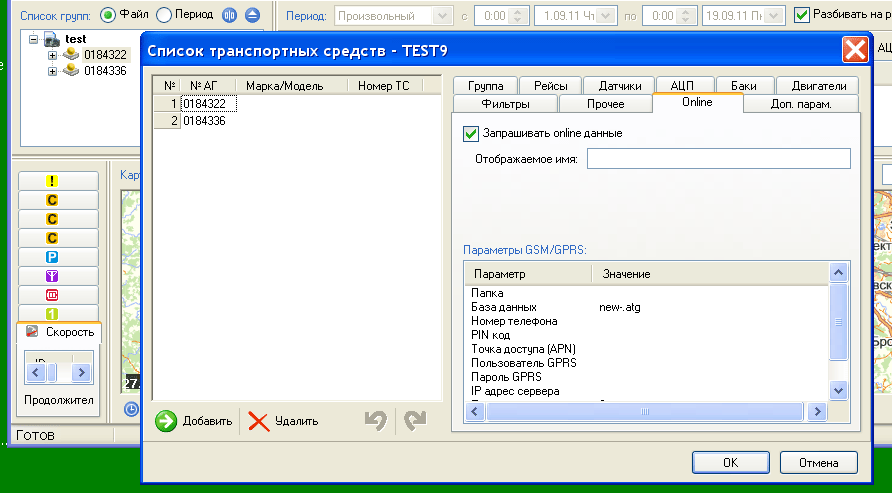The image size is (892, 493).
Task: Click scroll up arrow in GSM parameters list
Action: 839,272
